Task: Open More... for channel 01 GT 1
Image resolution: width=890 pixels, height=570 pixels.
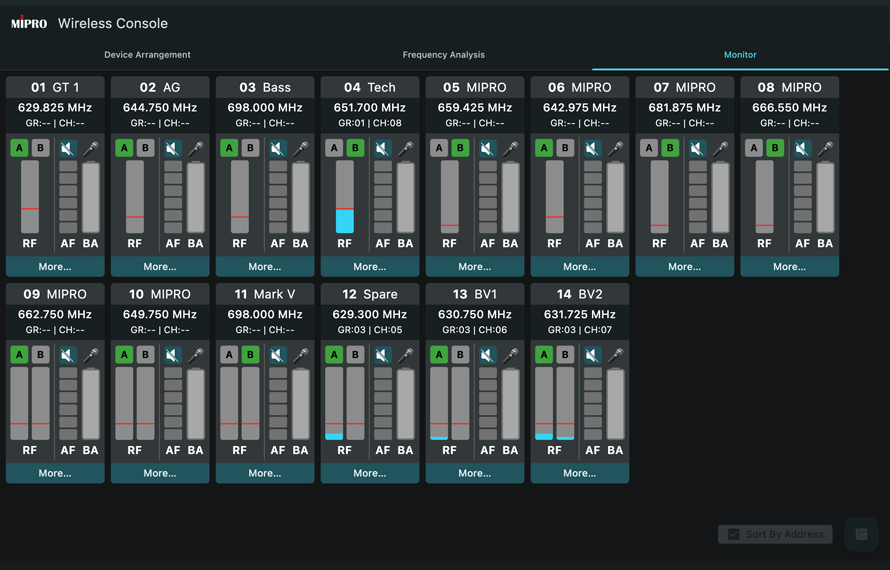Action: [55, 266]
